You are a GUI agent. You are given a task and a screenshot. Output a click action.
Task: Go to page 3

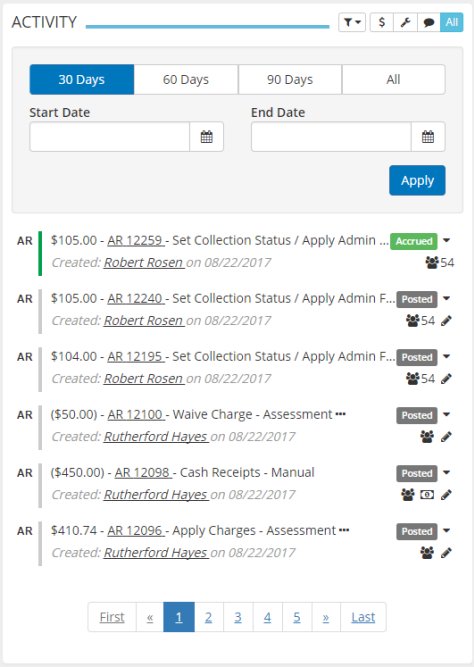238,617
